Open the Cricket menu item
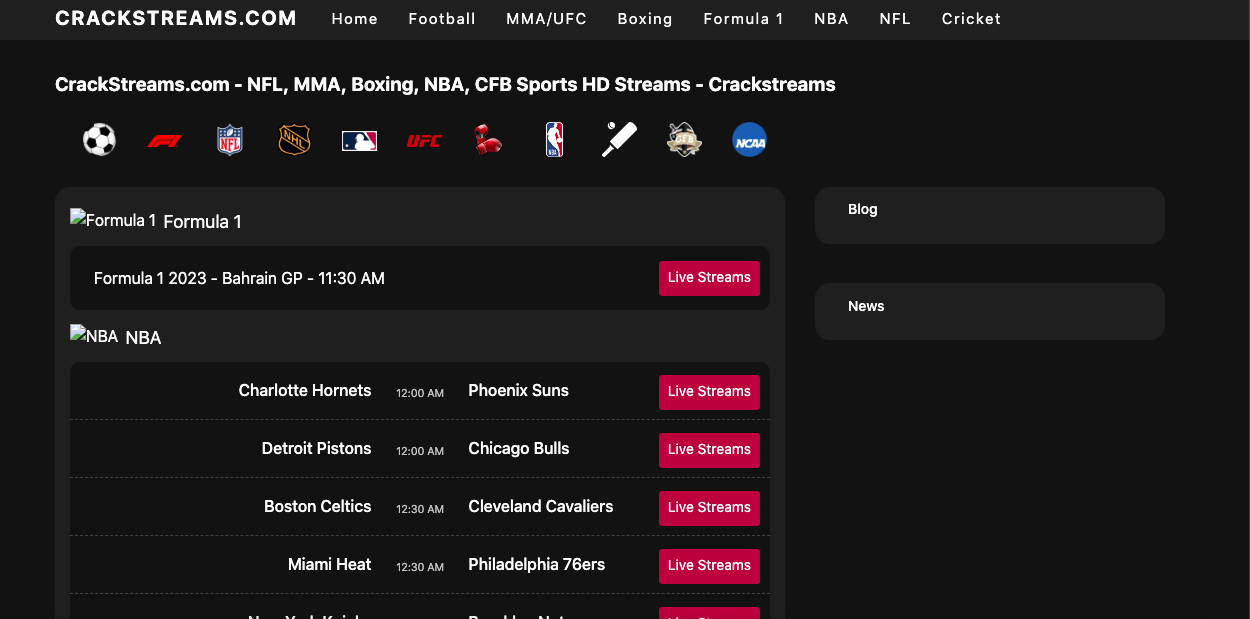This screenshot has width=1250, height=619. pyautogui.click(x=971, y=19)
